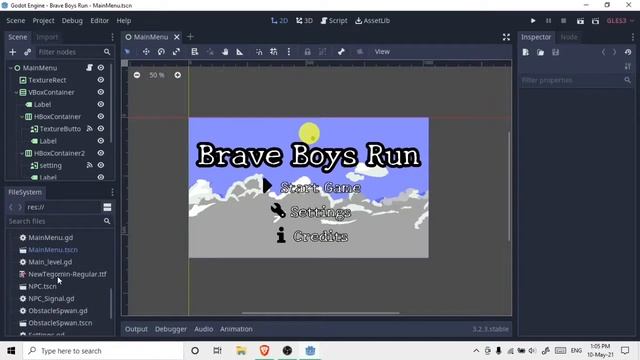640x360 pixels.
Task: Toggle distraction-free mode icon
Action: (507, 37)
